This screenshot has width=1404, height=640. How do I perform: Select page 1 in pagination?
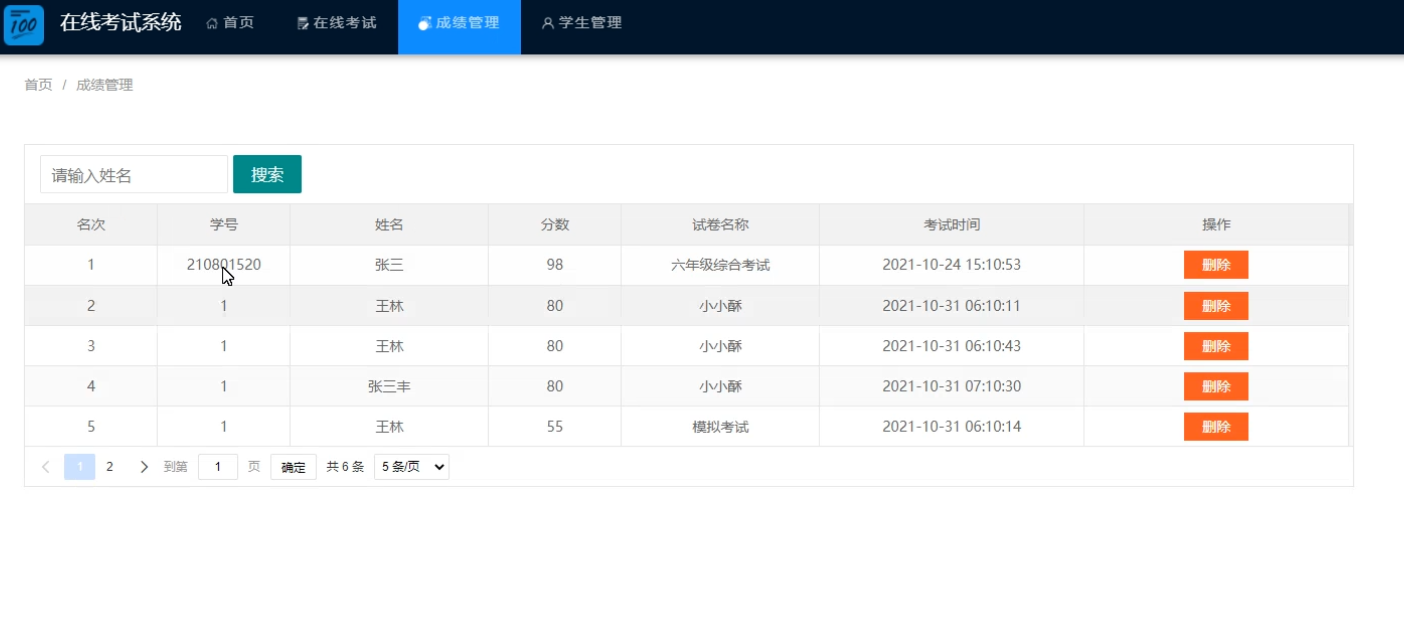[x=80, y=467]
